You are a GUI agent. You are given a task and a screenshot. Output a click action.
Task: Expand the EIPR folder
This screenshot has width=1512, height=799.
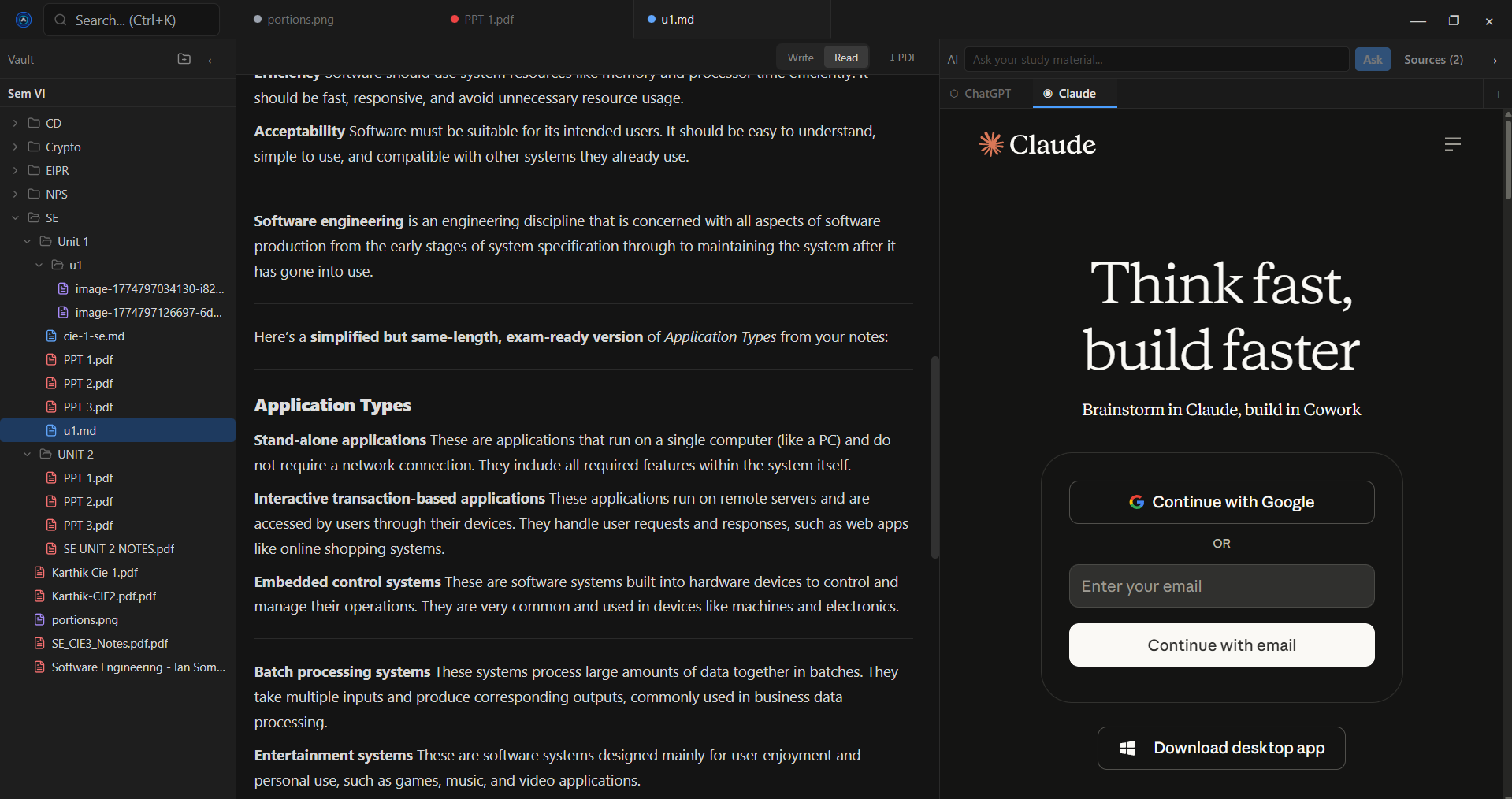pyautogui.click(x=15, y=170)
